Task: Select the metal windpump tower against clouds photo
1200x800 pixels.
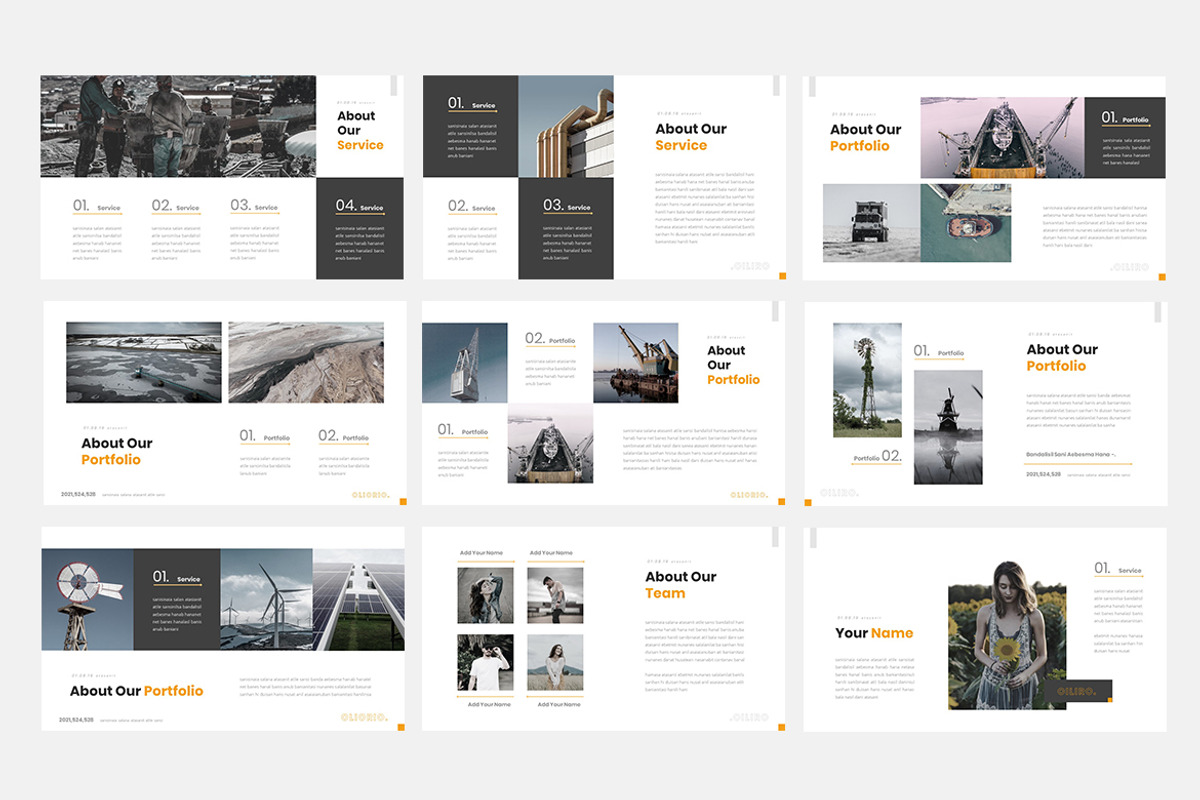Action: tap(867, 380)
